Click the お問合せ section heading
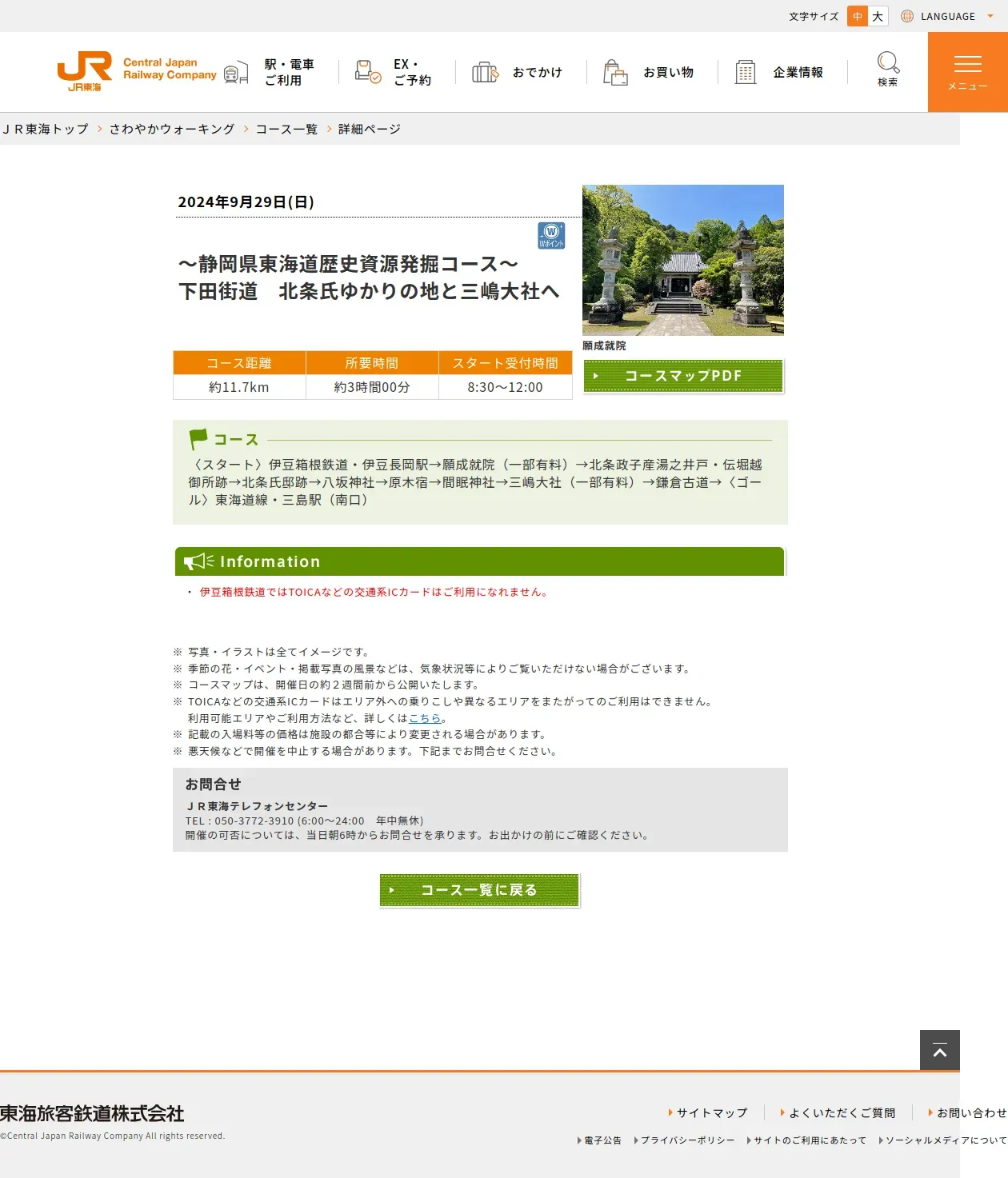 pos(214,785)
